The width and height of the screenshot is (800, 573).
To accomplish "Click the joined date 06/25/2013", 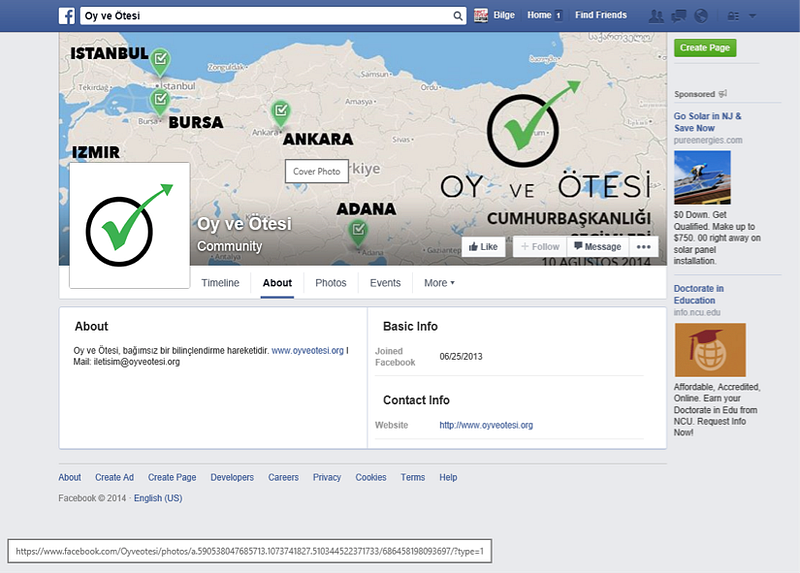I will pyautogui.click(x=461, y=357).
